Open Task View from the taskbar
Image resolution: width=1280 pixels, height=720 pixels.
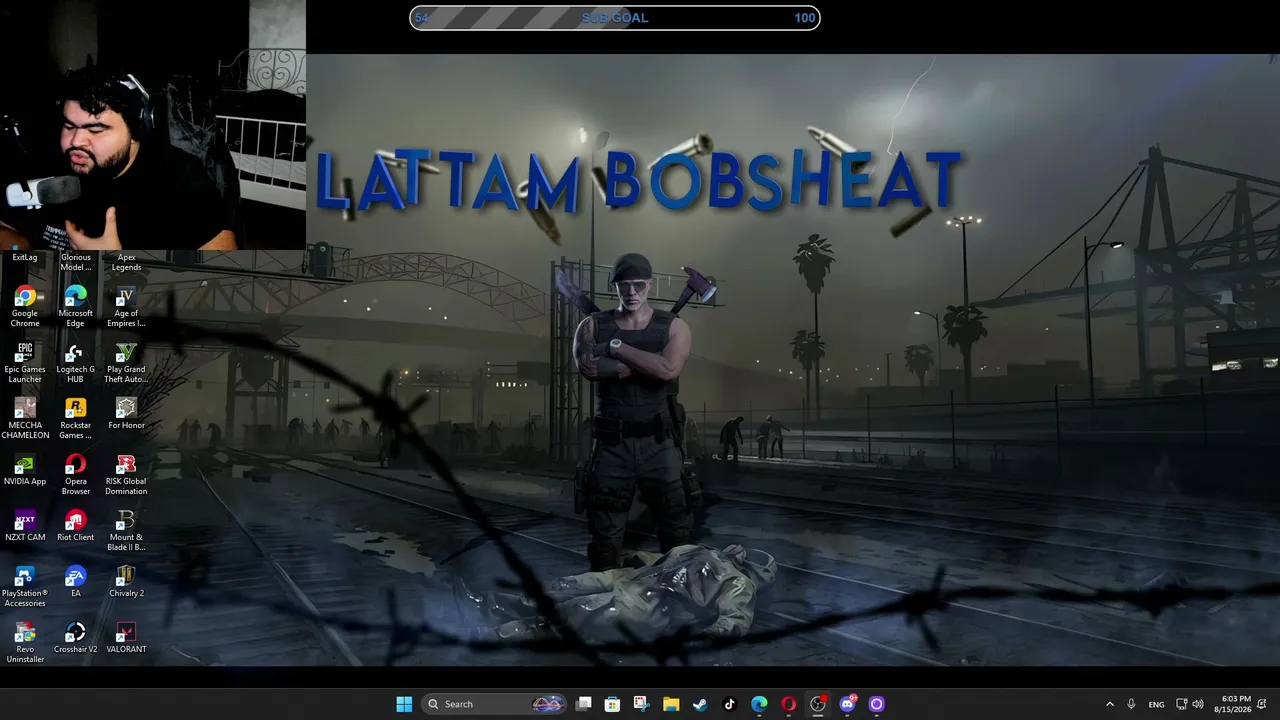point(584,704)
